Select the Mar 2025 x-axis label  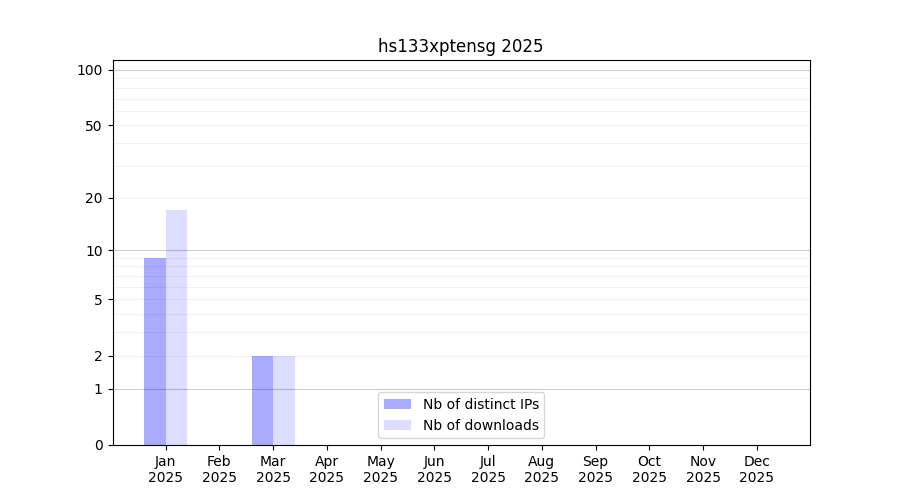[273, 469]
